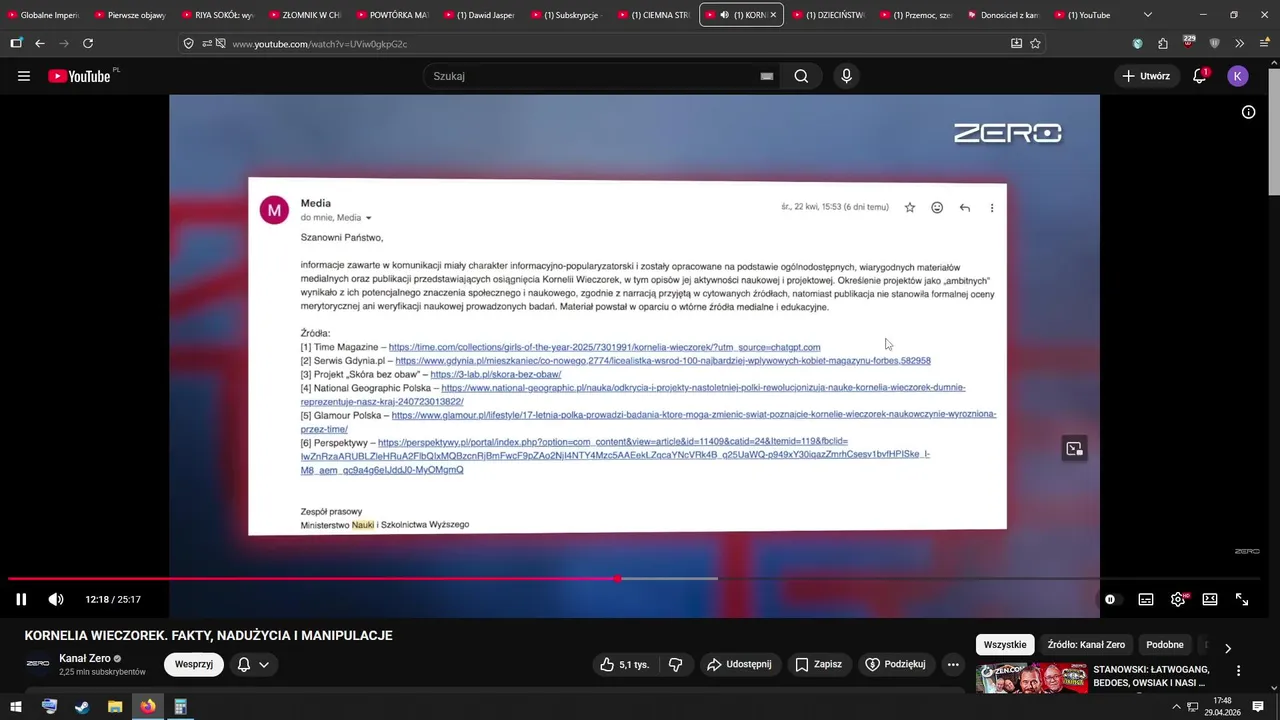Switch to theater mode
The image size is (1280, 720).
pos(1210,599)
